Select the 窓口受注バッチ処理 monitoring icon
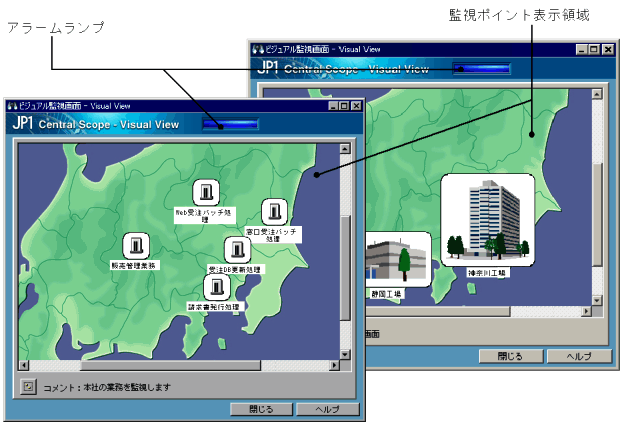 click(x=275, y=212)
